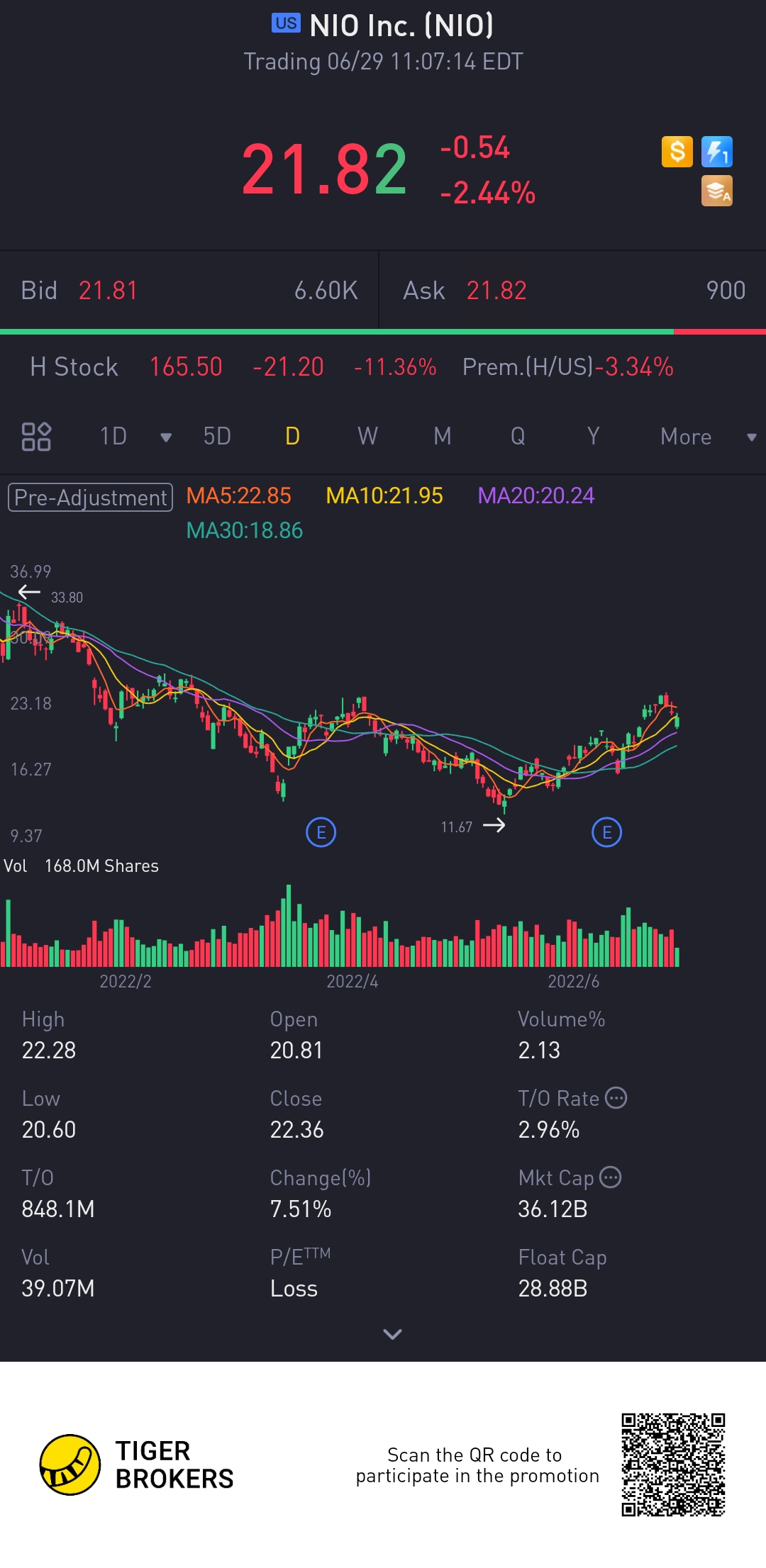This screenshot has width=766, height=1568.
Task: Tap the Ask 21.82 price
Action: [x=496, y=291]
